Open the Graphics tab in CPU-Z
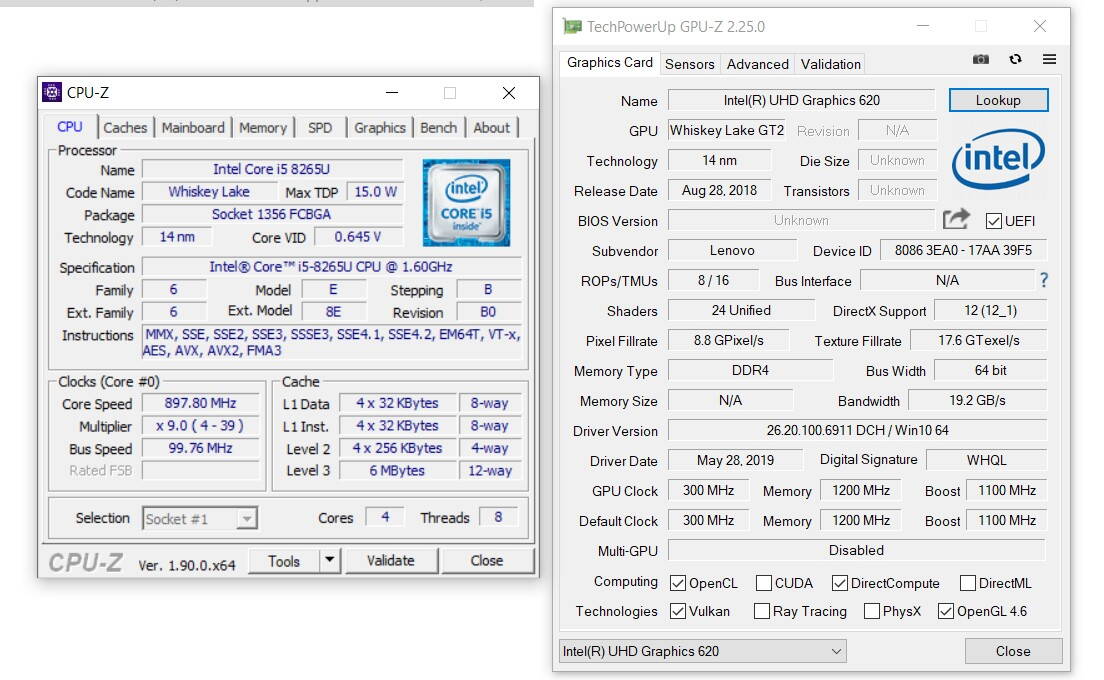The height and width of the screenshot is (680, 1104). point(380,127)
